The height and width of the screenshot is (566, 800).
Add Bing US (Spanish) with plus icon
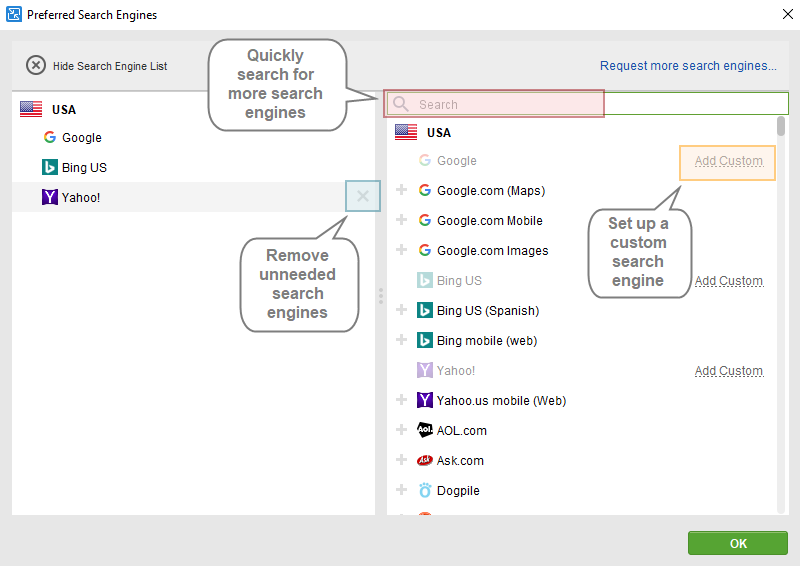(x=402, y=310)
